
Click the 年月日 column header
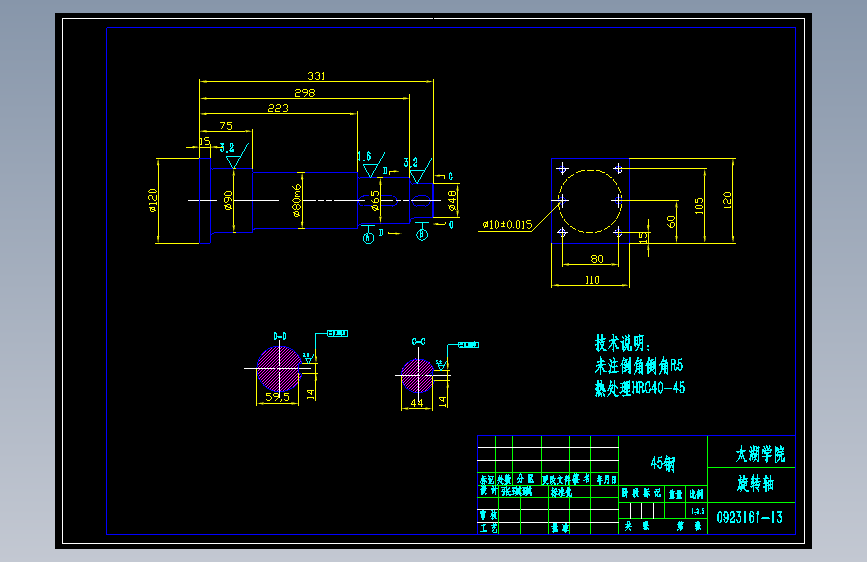pos(606,480)
